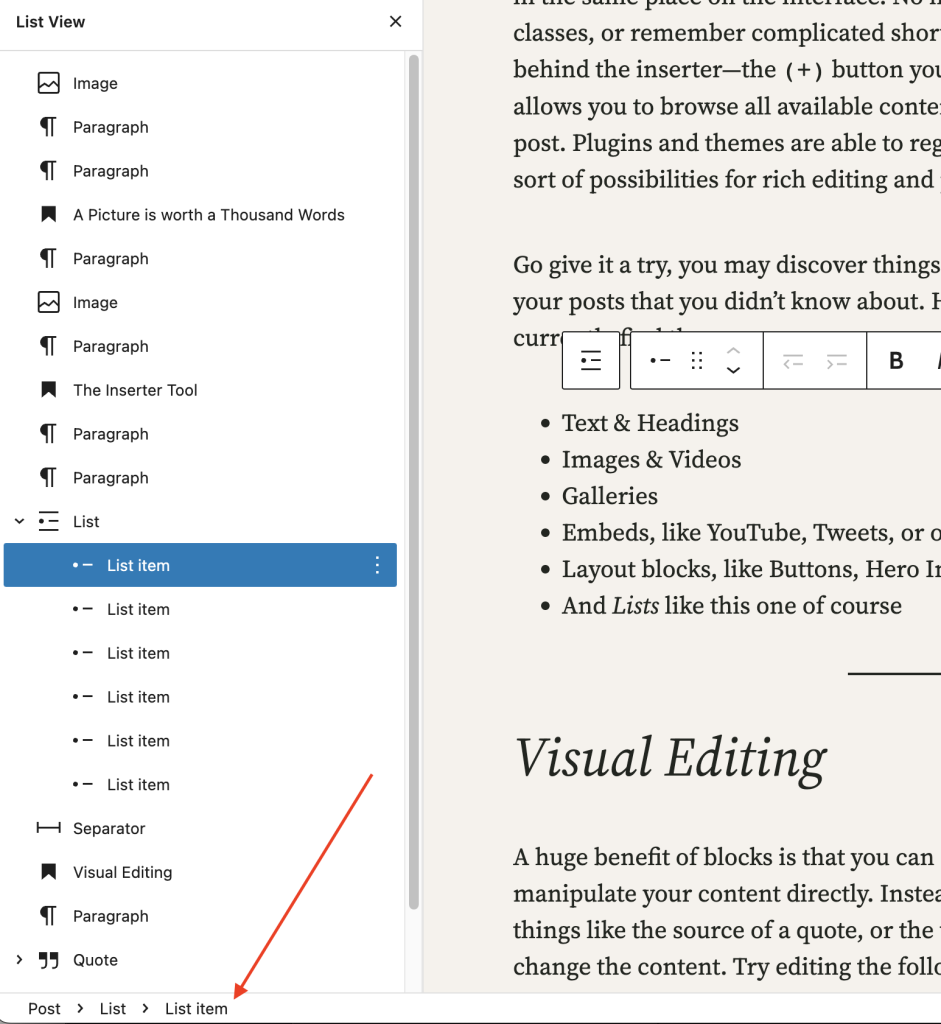Select 'A Picture is worth a Thousand Words'

[x=208, y=215]
